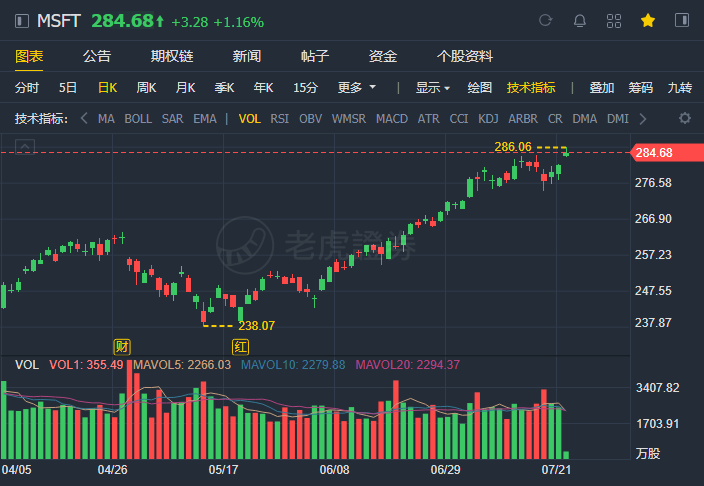Screen dimensions: 704x486
Task: Click VOL1: 355.49 legend value
Action: coord(86,365)
